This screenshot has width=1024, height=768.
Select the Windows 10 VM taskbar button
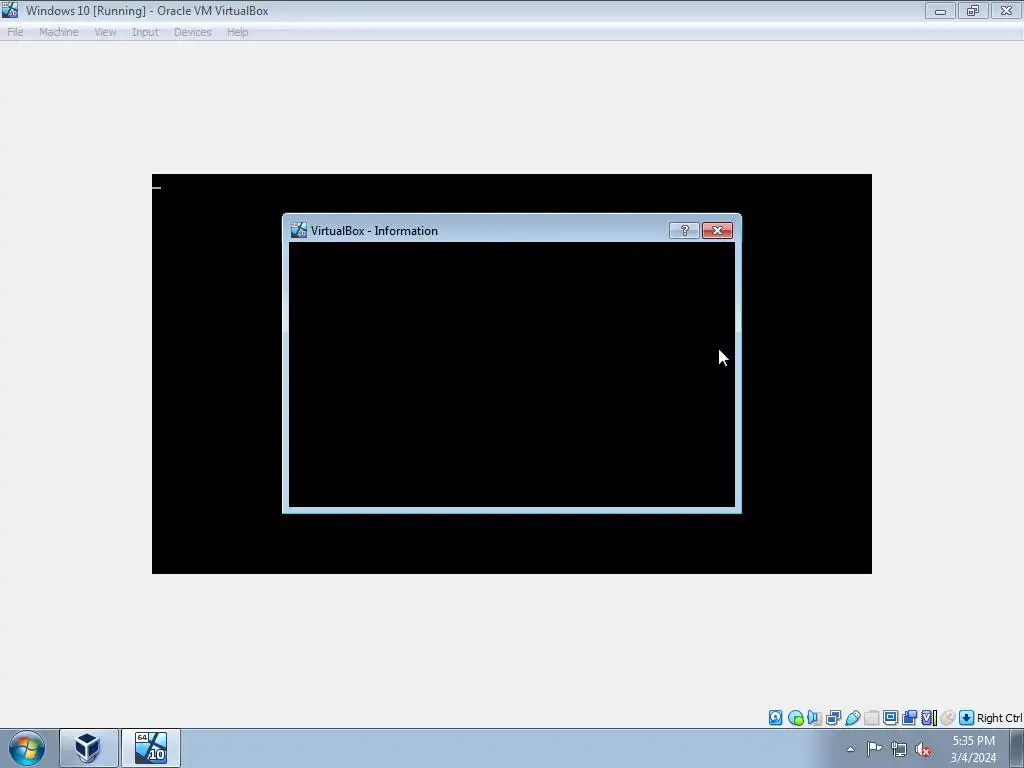click(x=151, y=748)
